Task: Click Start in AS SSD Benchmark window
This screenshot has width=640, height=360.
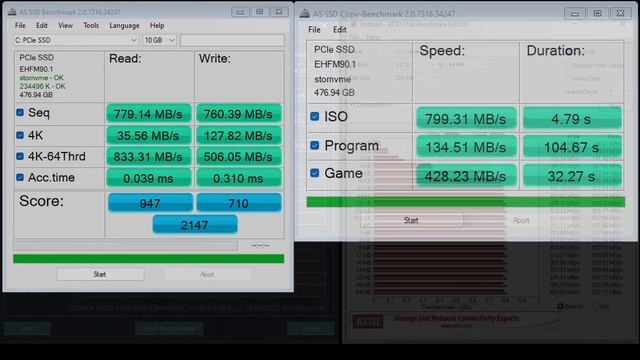Action: [100, 274]
